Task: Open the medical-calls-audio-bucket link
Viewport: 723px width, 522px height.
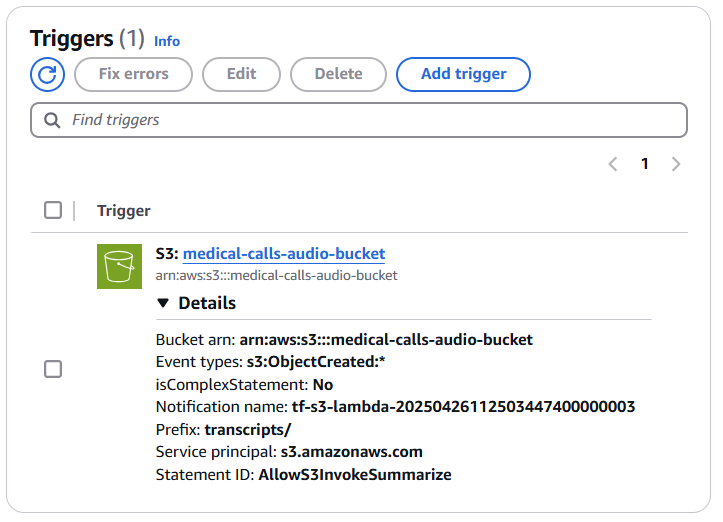Action: 283,254
